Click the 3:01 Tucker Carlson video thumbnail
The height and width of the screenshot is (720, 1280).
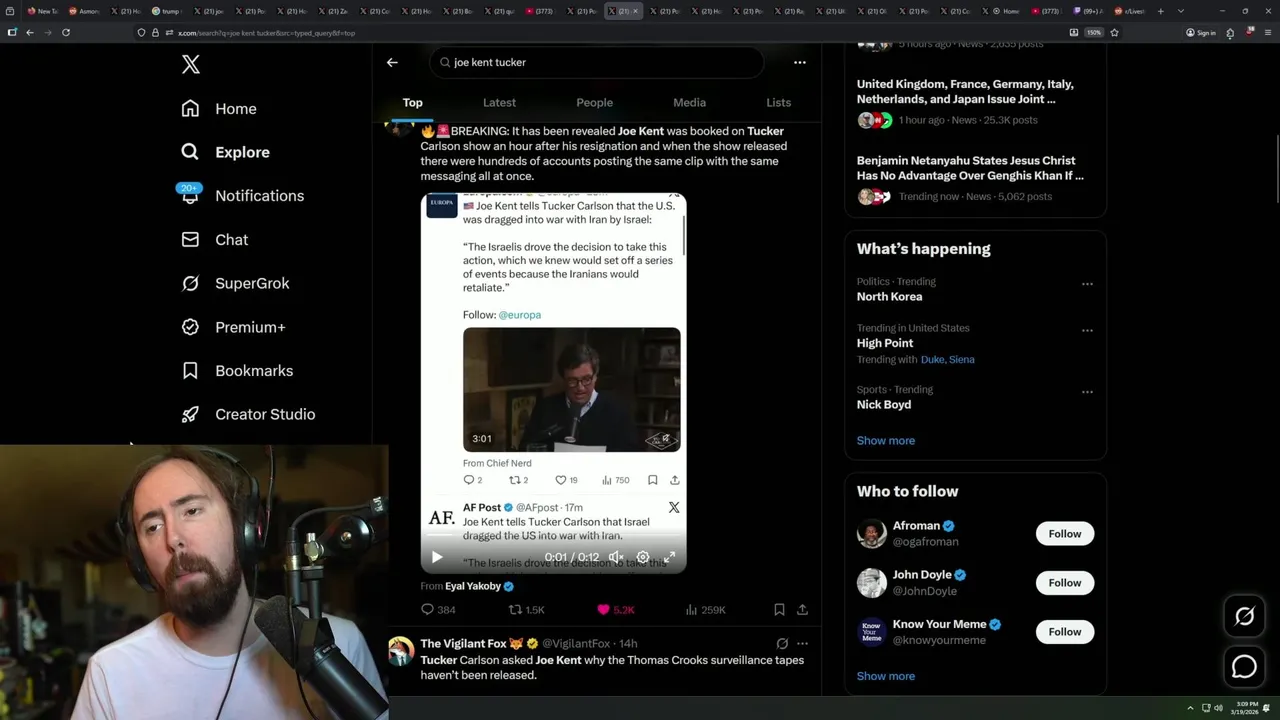(571, 389)
